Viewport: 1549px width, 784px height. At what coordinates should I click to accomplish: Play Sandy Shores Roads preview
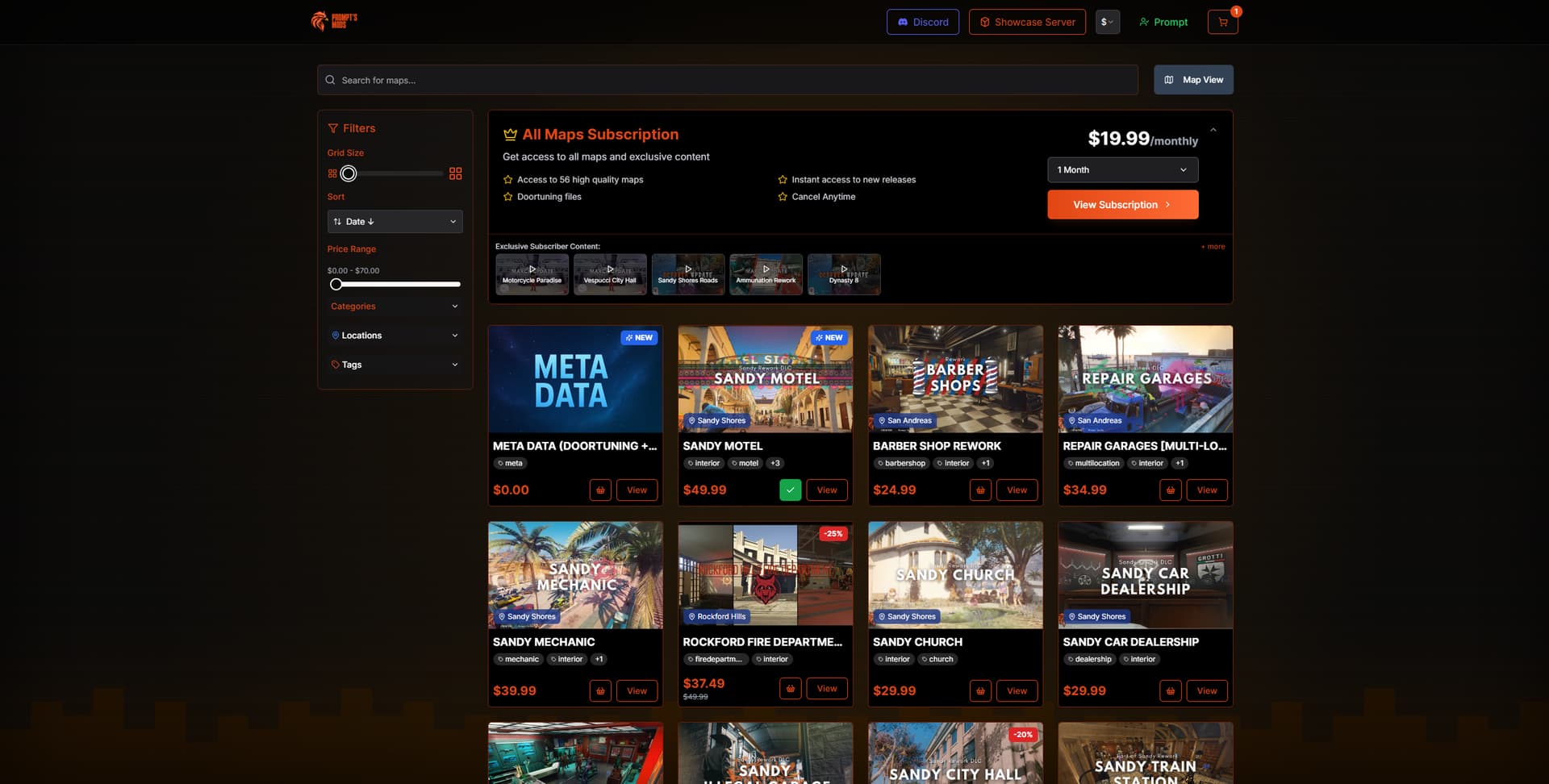coord(687,274)
